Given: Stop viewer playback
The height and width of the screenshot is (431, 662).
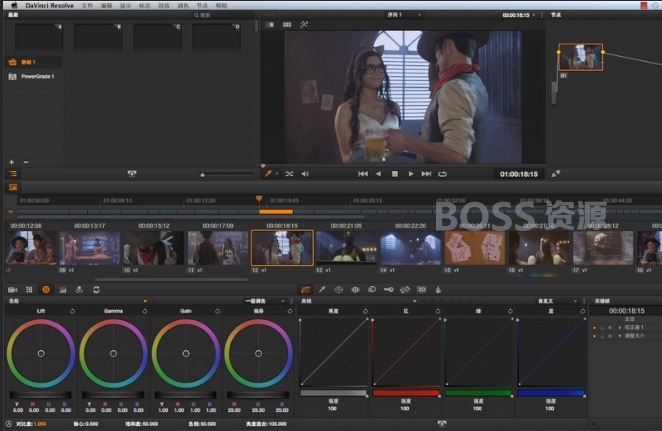Looking at the screenshot, I should (x=395, y=174).
